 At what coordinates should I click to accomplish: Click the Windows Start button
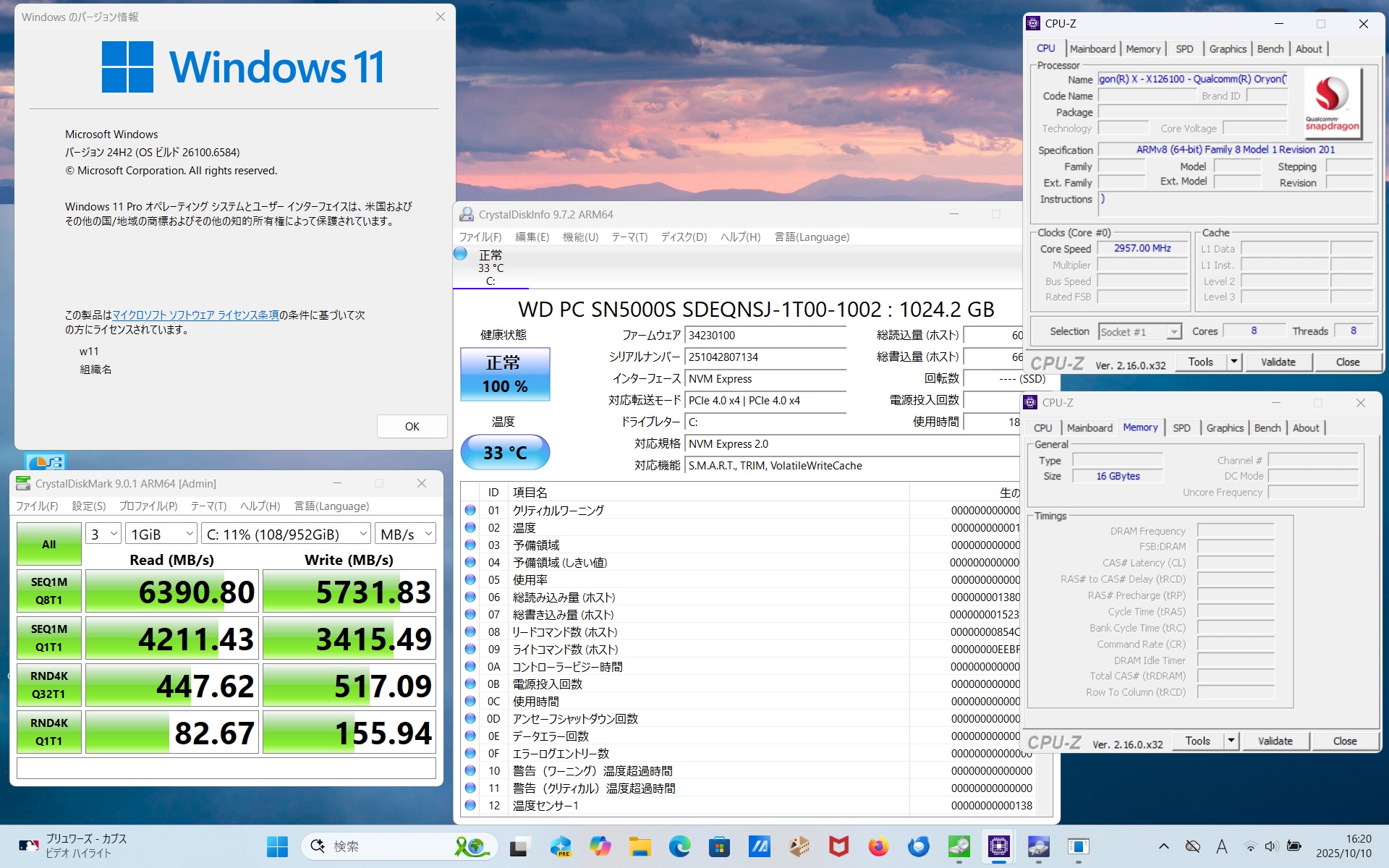click(277, 846)
